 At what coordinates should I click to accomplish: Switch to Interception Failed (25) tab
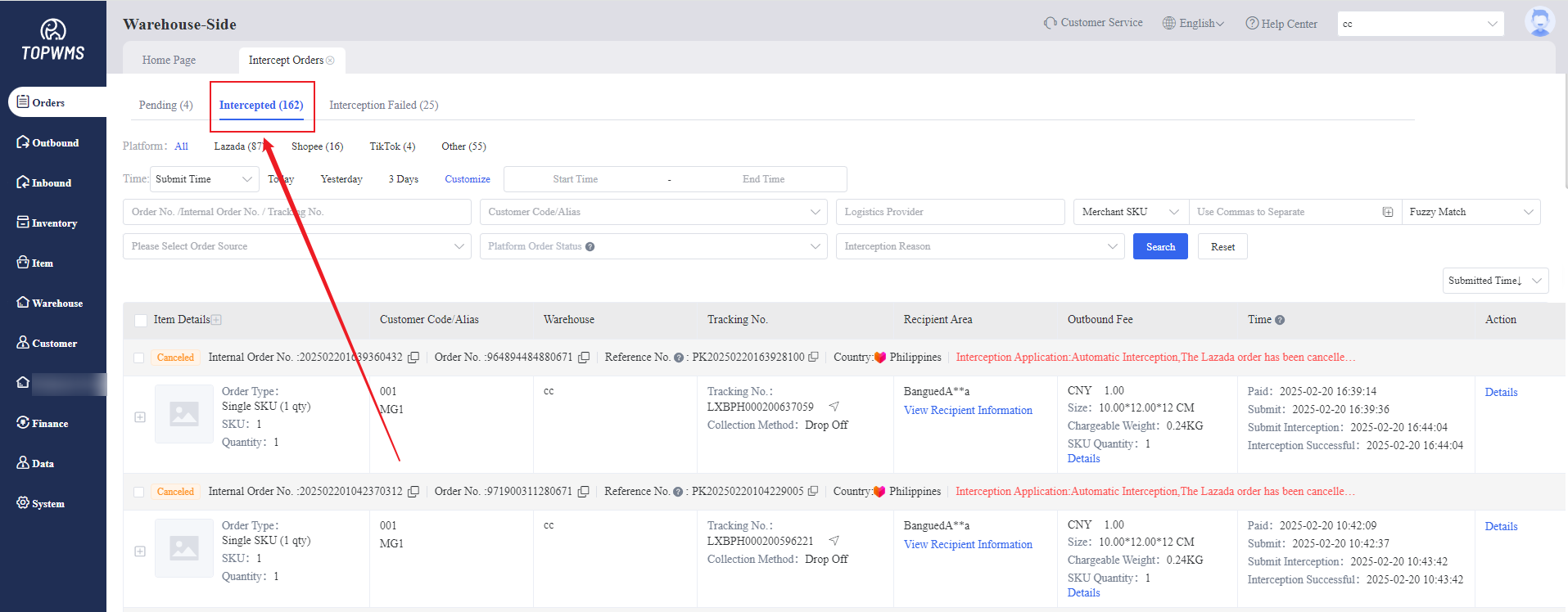tap(383, 105)
